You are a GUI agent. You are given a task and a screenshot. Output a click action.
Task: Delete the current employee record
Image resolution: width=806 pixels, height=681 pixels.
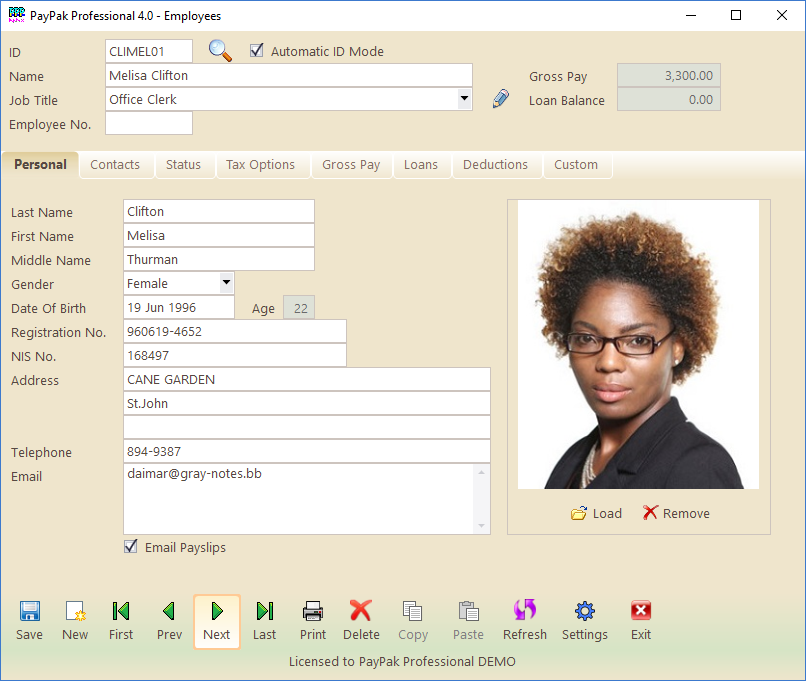361,620
